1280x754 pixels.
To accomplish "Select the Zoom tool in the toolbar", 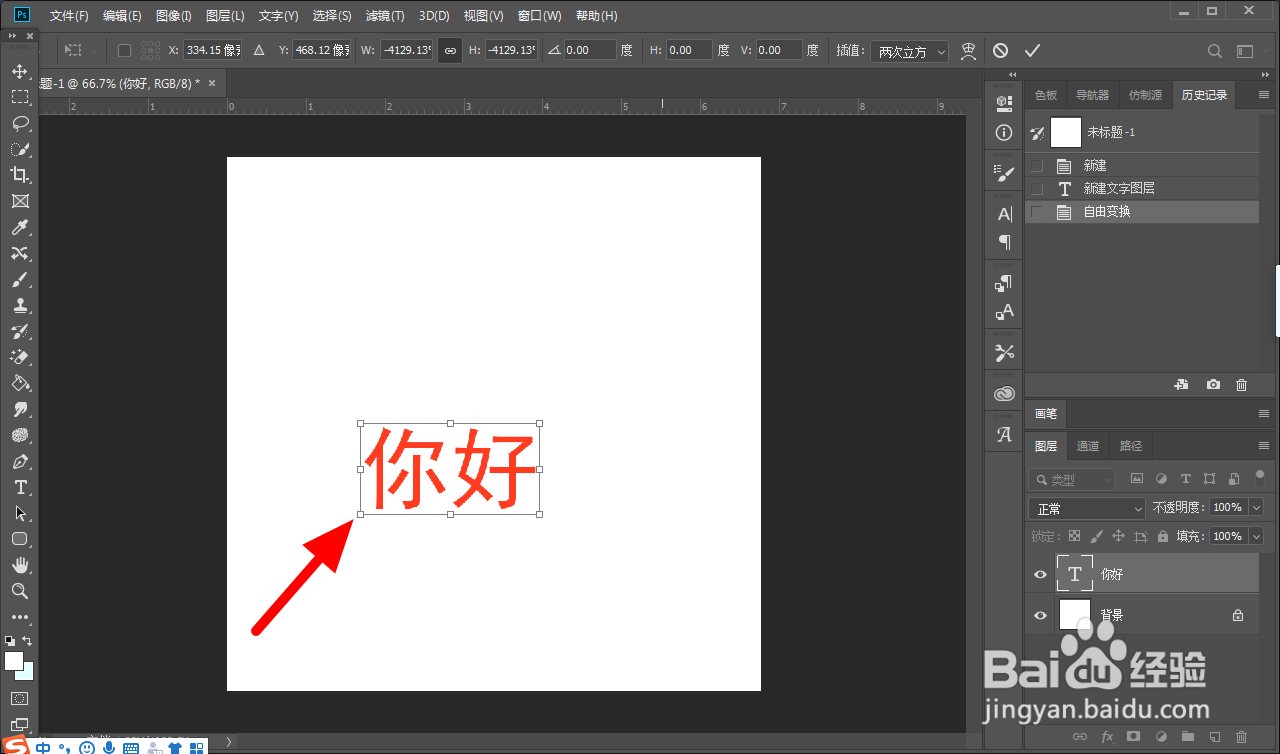I will coord(20,591).
